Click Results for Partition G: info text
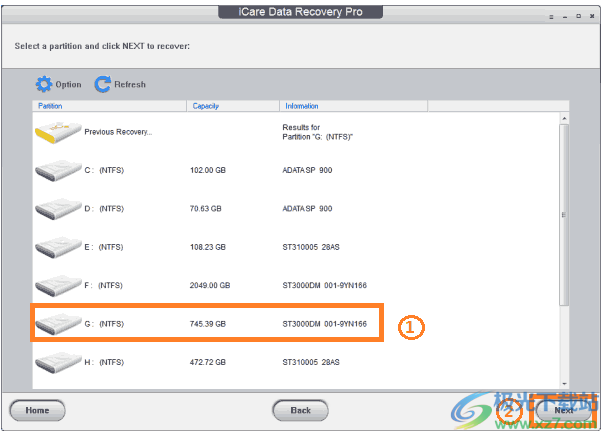This screenshot has height=440, width=610. tap(317, 132)
